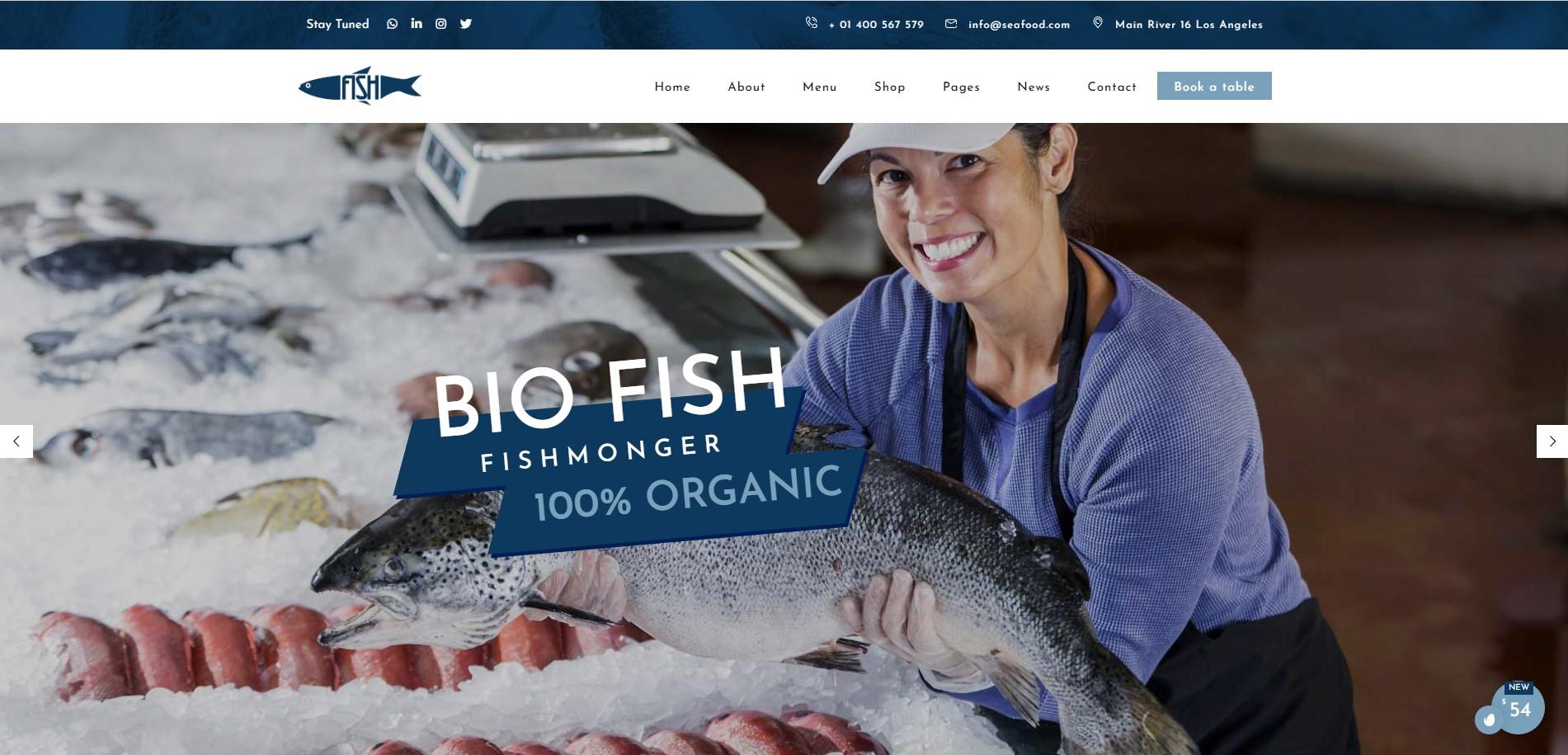
Task: Expand the Pages menu item
Action: pyautogui.click(x=962, y=87)
